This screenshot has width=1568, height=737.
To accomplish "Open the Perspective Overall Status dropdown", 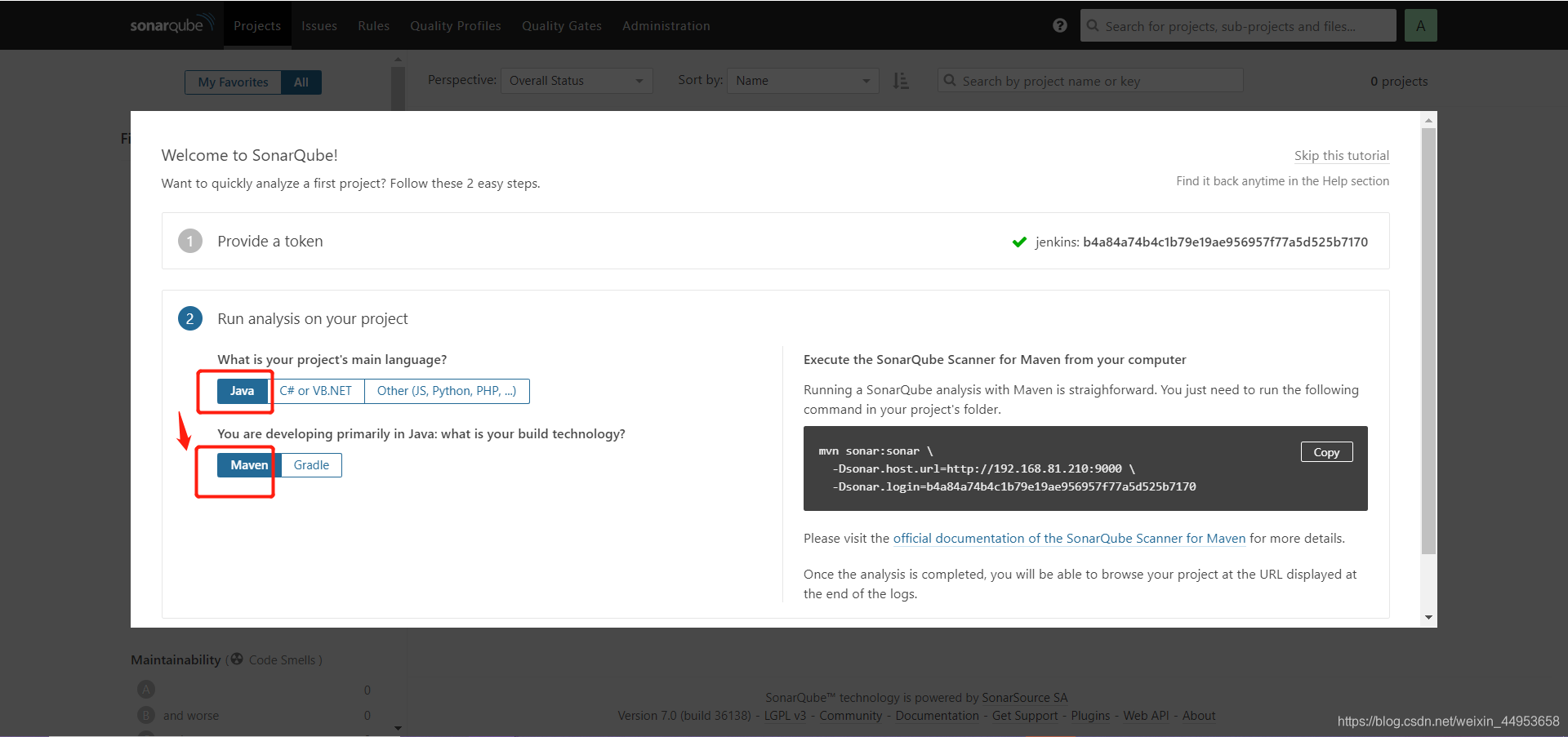I will coord(577,81).
